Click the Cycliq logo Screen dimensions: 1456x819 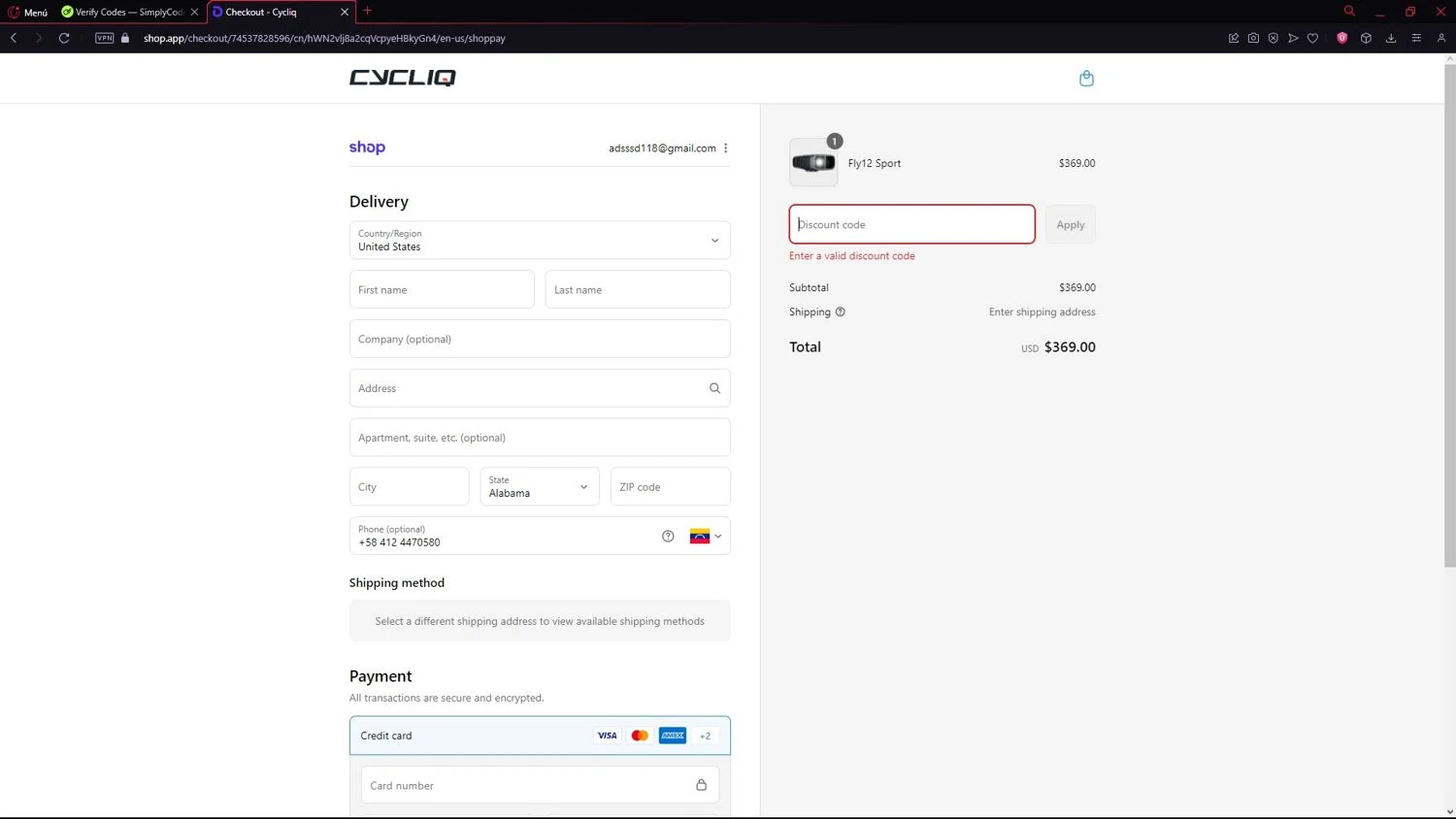pyautogui.click(x=402, y=78)
